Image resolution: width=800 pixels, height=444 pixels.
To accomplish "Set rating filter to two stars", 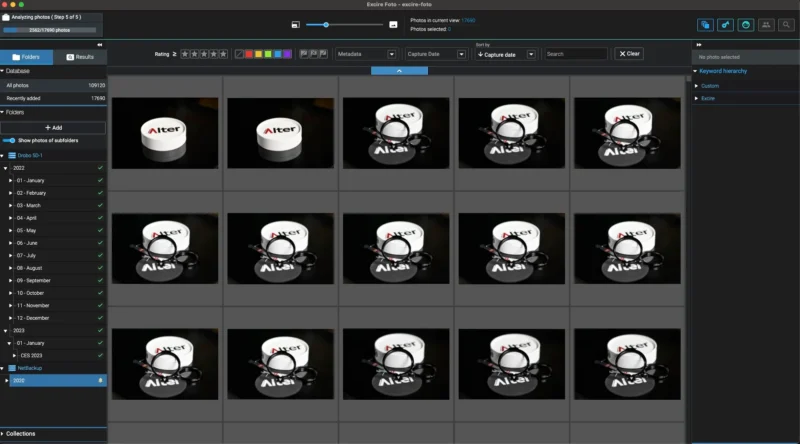I will pos(194,54).
